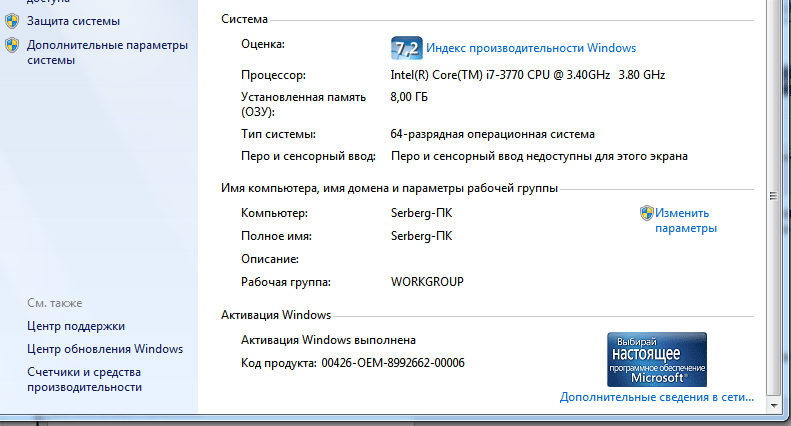Select processor text Intel(R) Core(TM) i7-3770

[x=457, y=75]
